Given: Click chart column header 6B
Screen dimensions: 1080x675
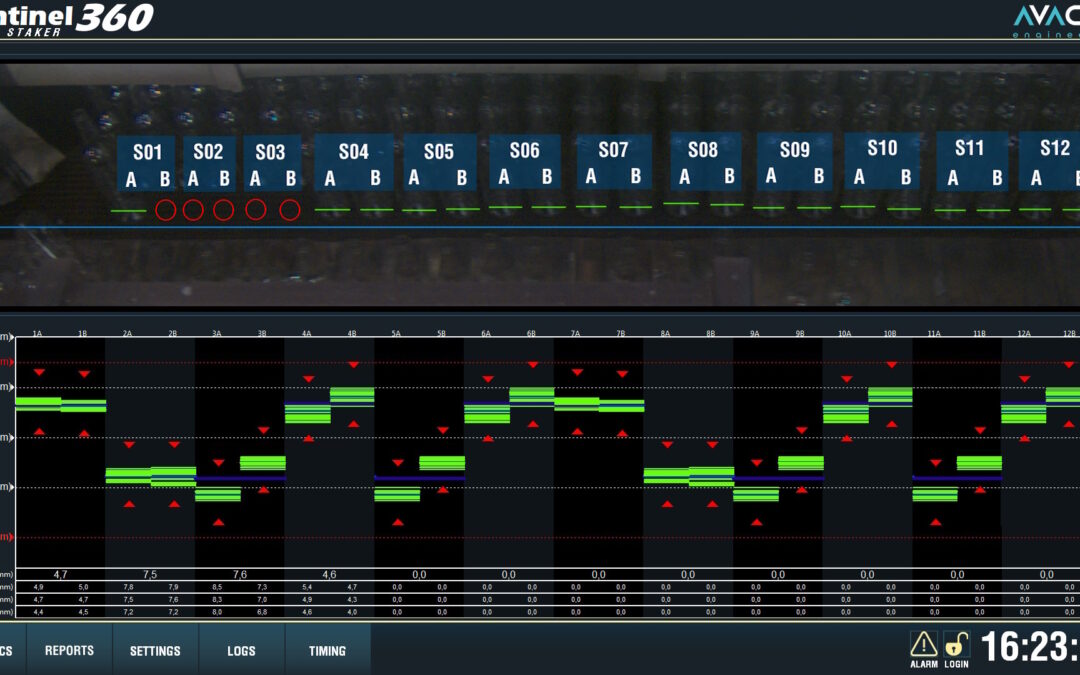Looking at the screenshot, I should pos(531,333).
